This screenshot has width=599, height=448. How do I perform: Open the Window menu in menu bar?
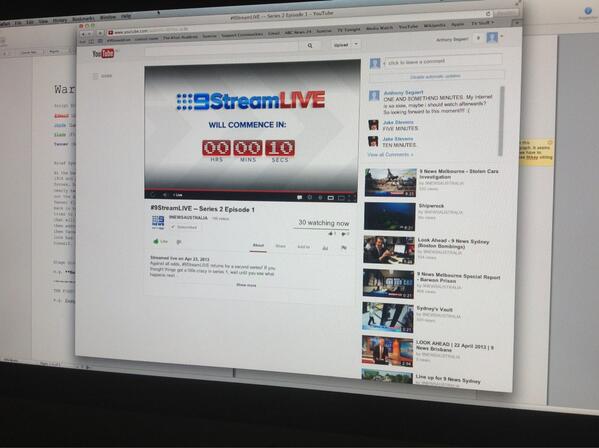[108, 18]
